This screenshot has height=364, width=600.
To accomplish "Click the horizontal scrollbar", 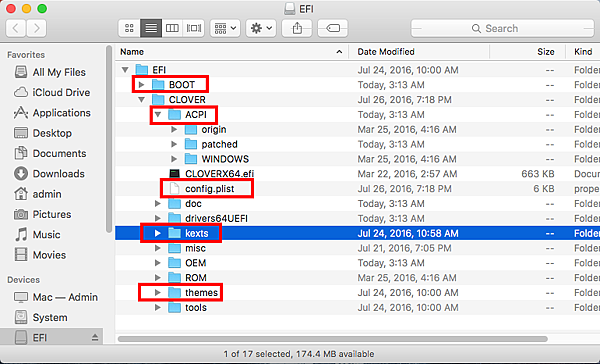I will coord(333,339).
